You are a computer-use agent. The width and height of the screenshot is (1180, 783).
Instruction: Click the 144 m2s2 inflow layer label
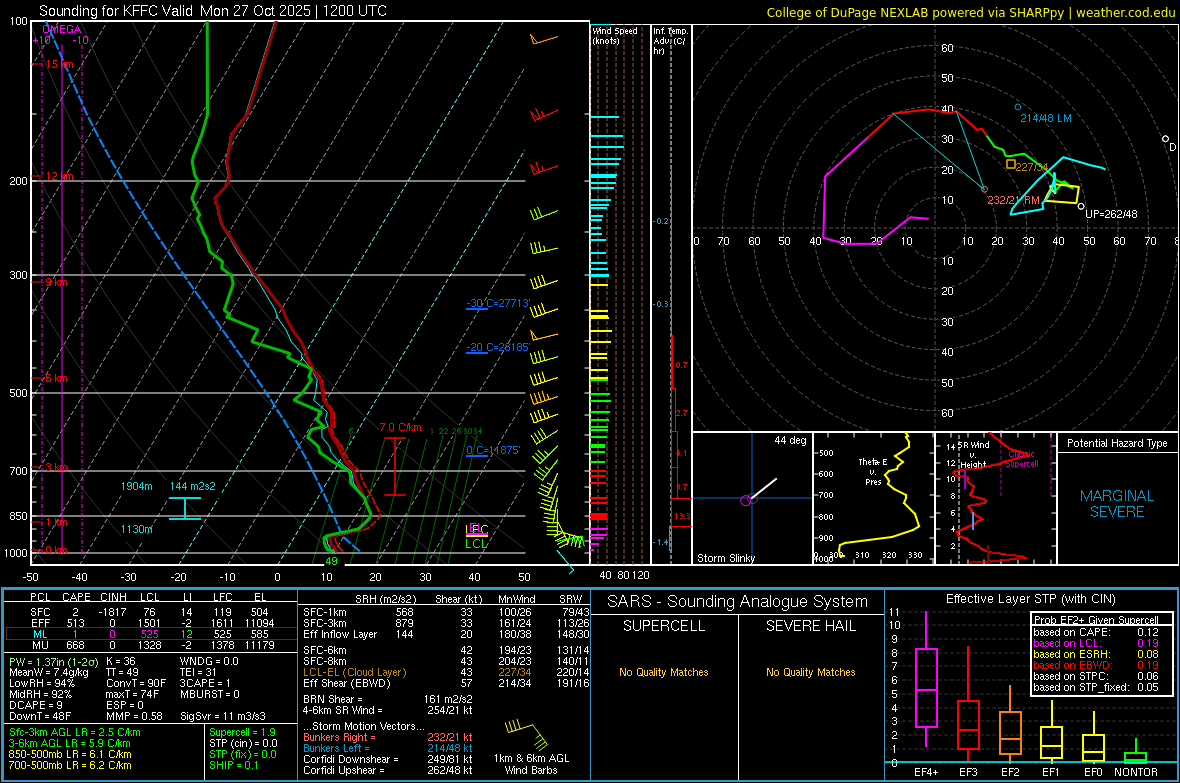(193, 486)
